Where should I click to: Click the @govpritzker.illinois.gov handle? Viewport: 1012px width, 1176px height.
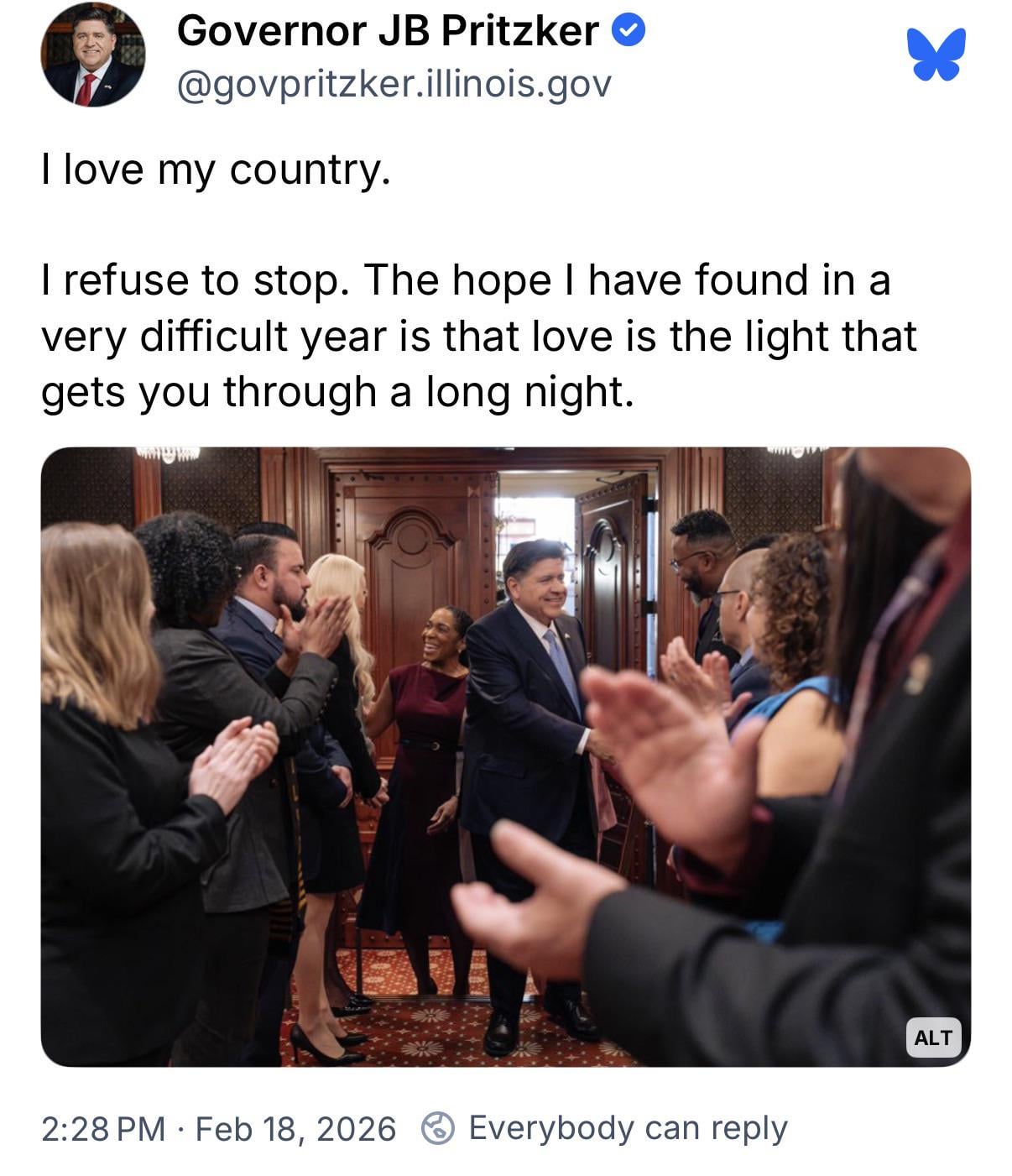pyautogui.click(x=394, y=84)
